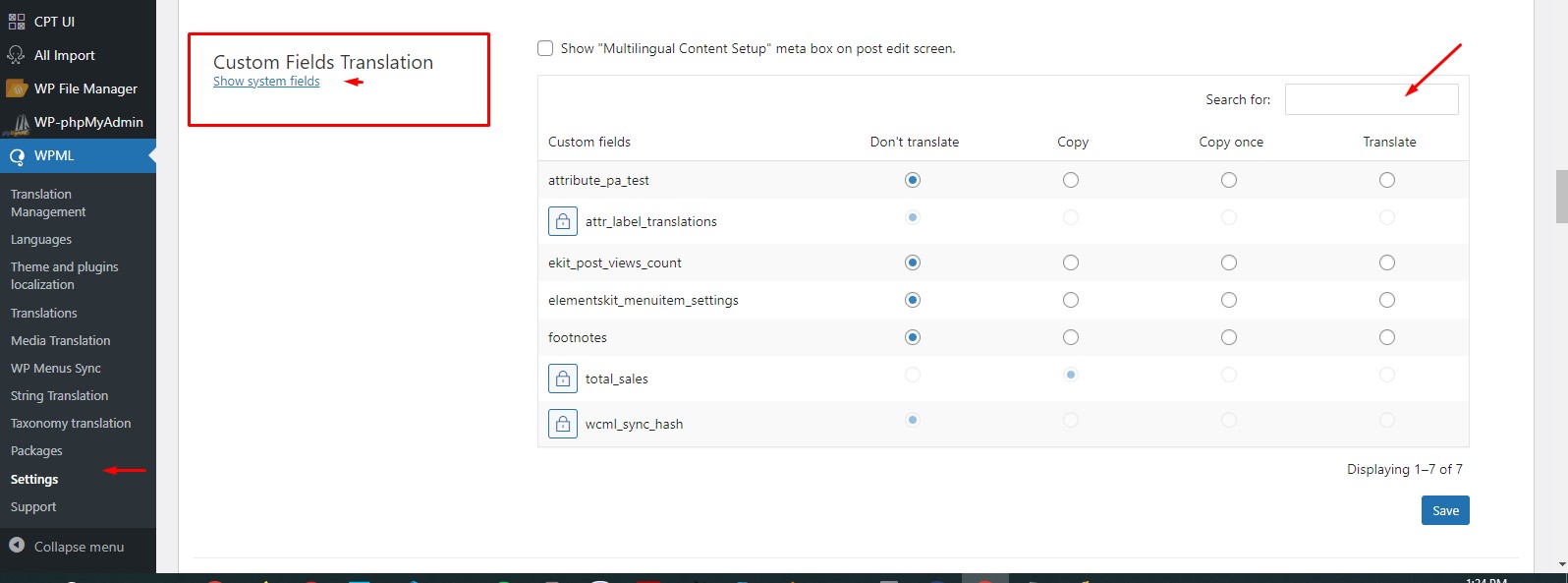Open Packages in WPML menu
This screenshot has width=1568, height=583.
point(36,450)
